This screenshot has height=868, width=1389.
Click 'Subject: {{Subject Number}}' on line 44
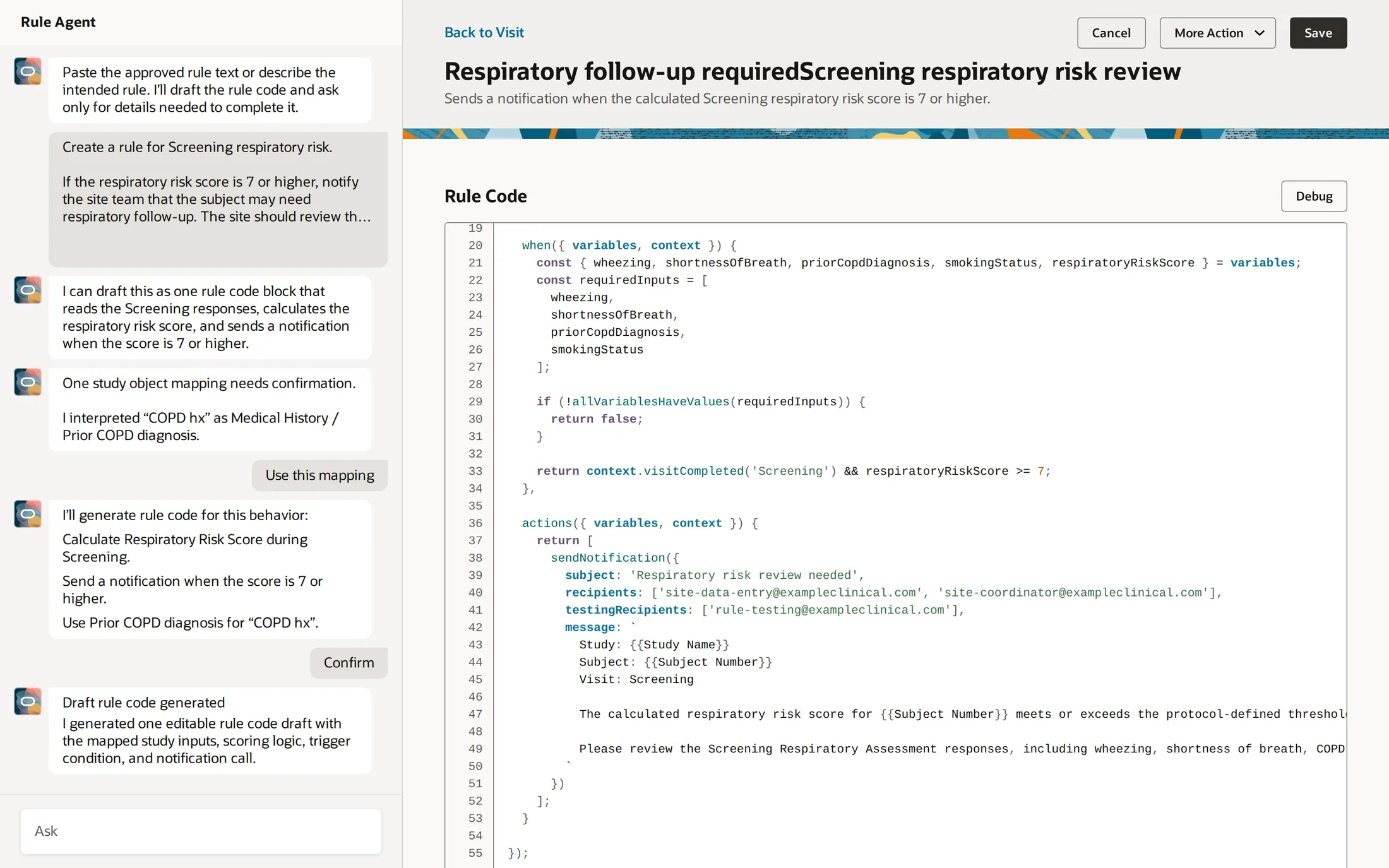[x=676, y=662]
